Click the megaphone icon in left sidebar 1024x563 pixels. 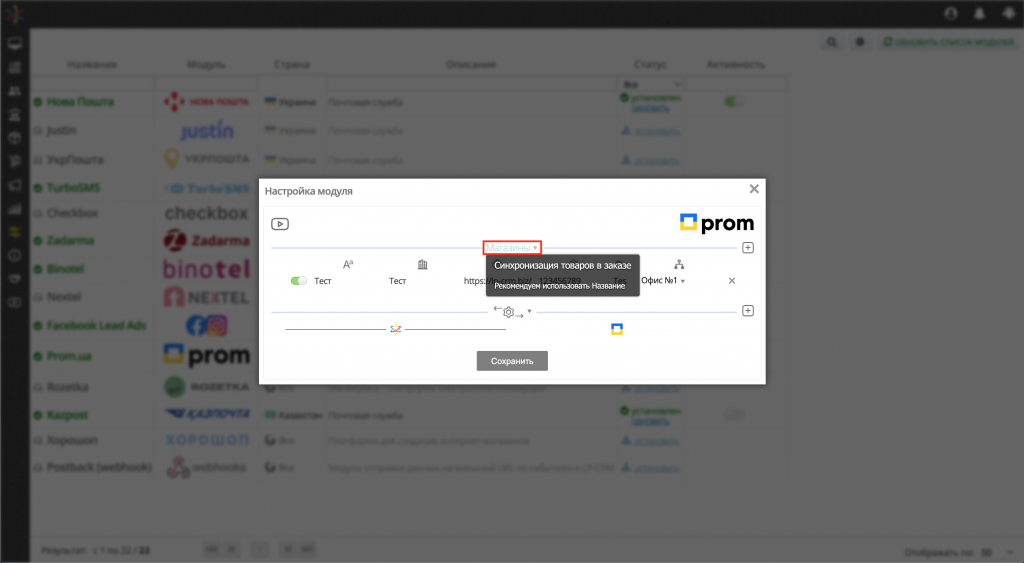(14, 185)
